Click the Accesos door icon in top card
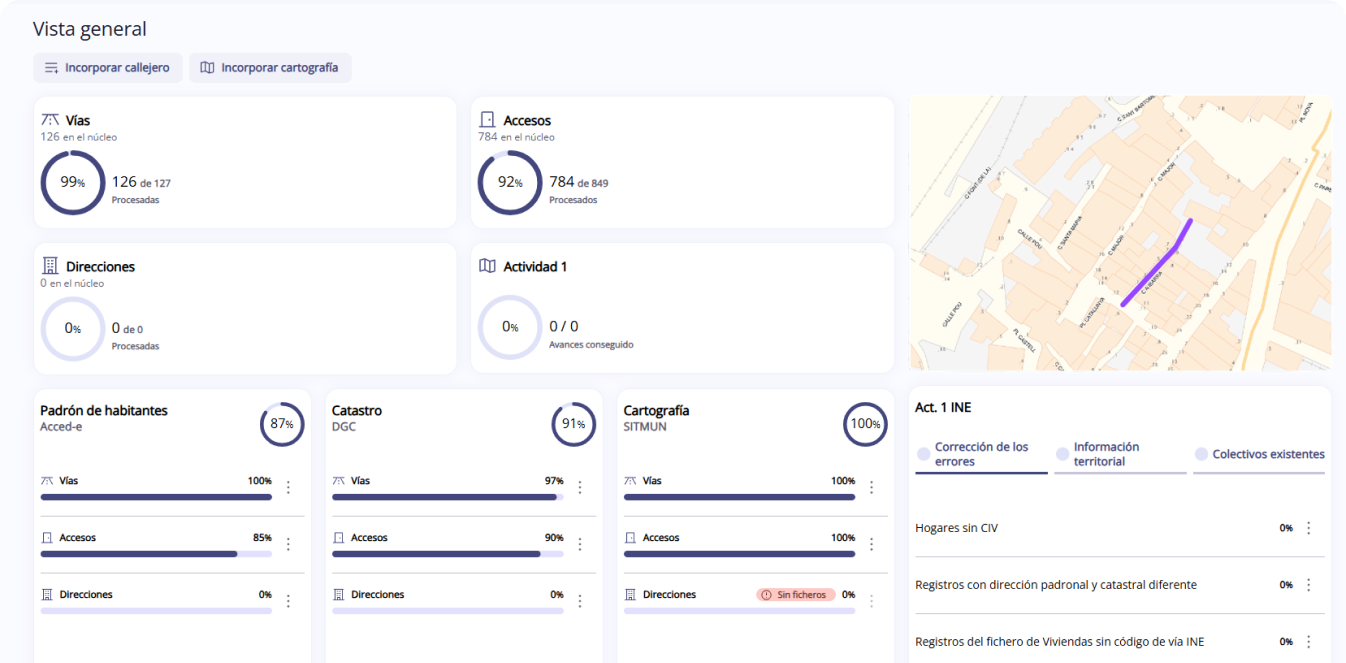Screen dimensions: 1346x663 tap(488, 120)
